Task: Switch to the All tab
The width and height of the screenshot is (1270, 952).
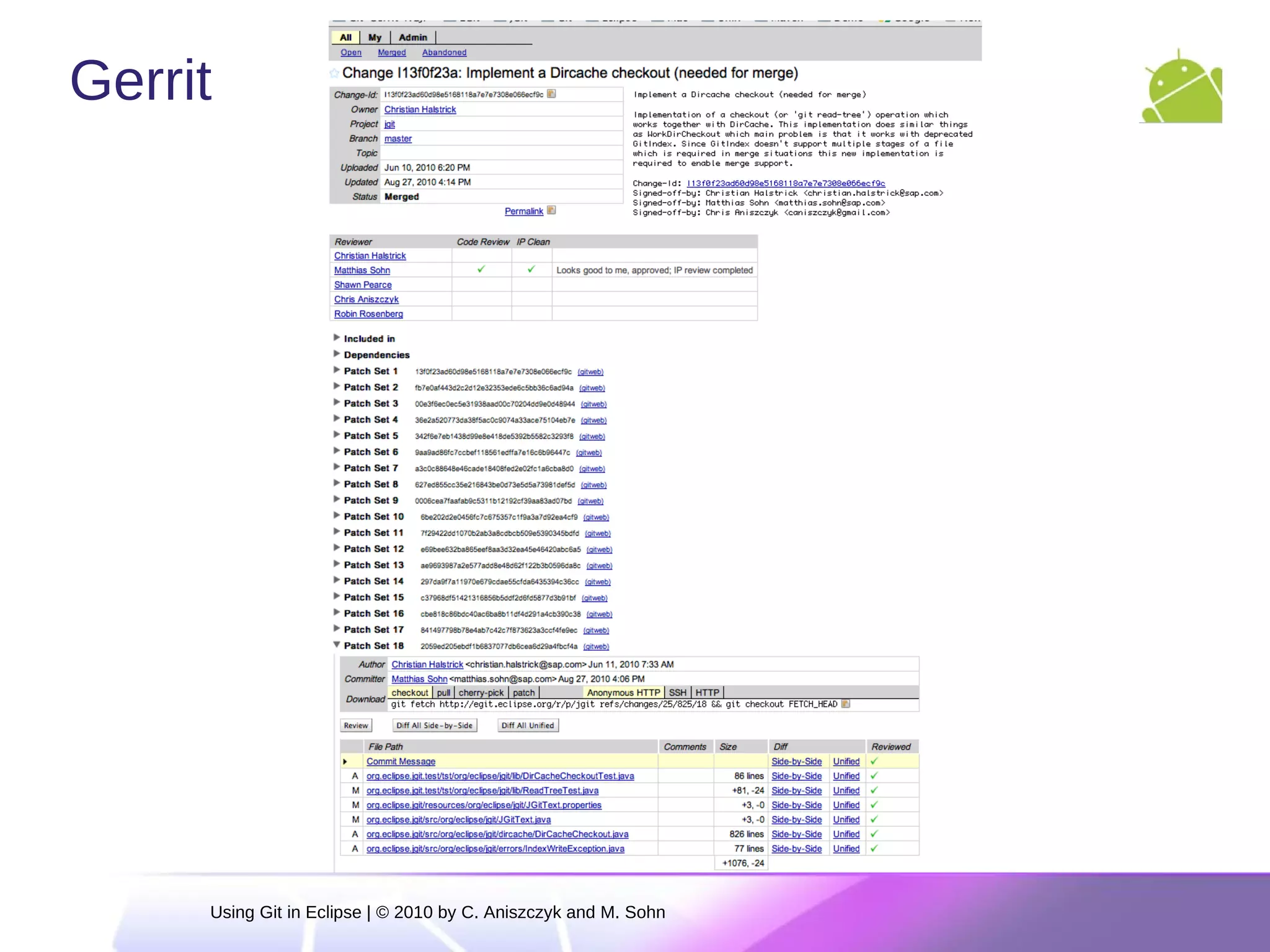Action: (x=345, y=37)
